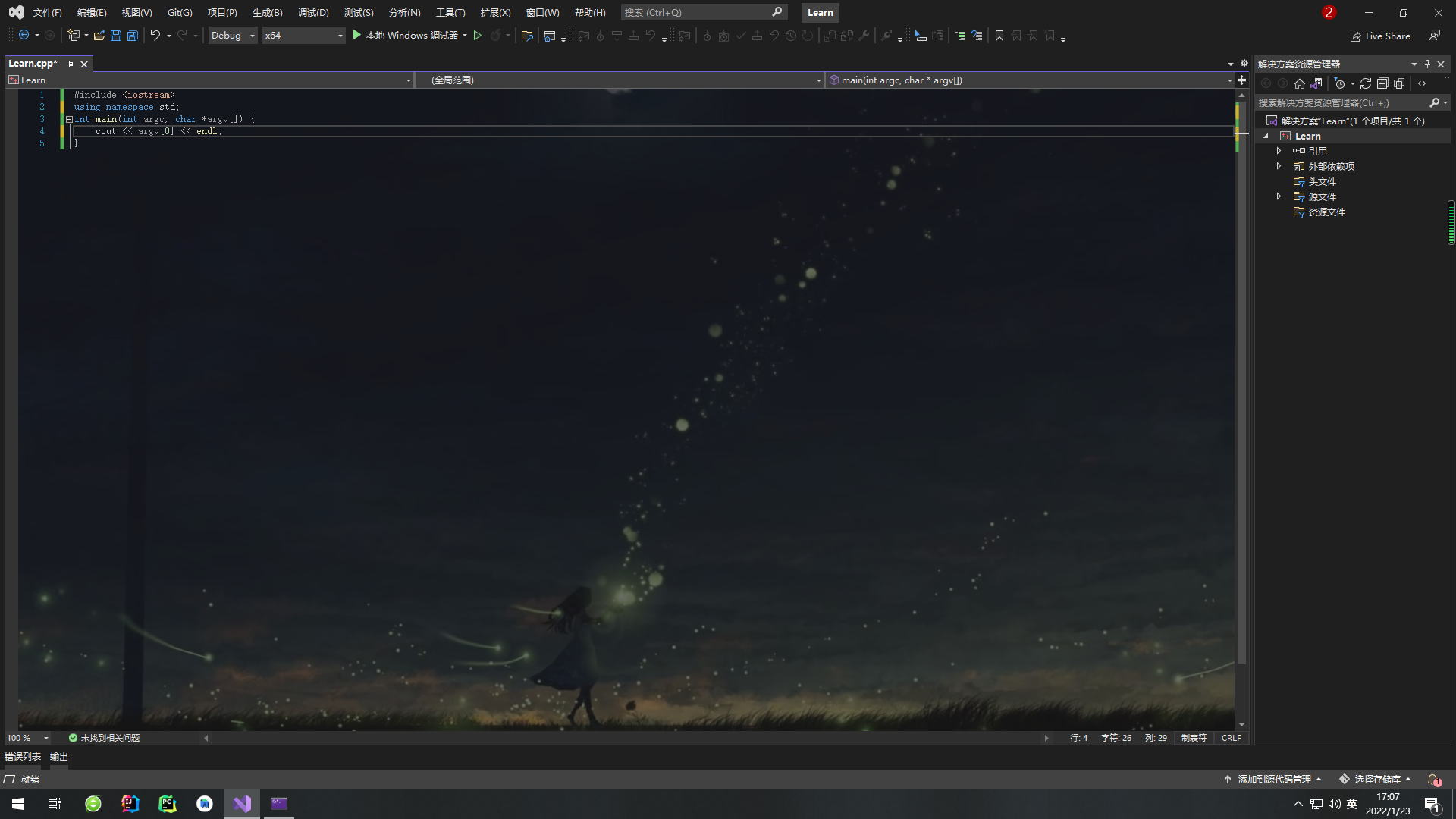This screenshot has height=819, width=1456.
Task: Collapse the Learn project node
Action: click(1266, 136)
